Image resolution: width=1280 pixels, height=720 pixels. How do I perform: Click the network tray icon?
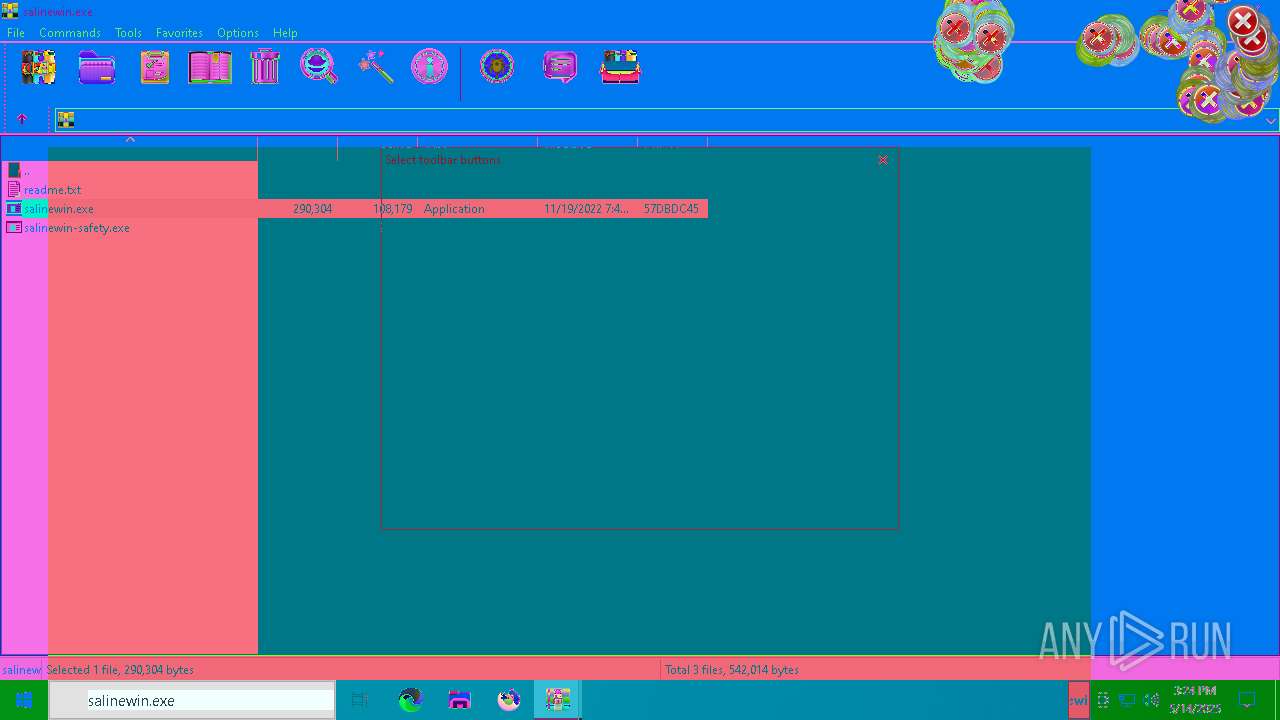(1127, 700)
